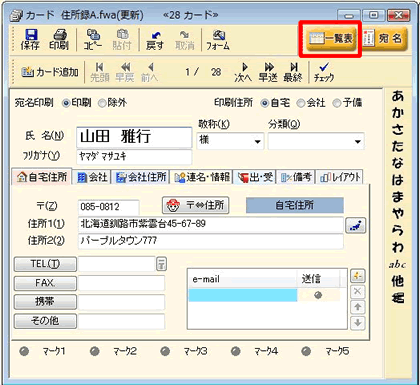
Task: Toggle マーク5 indicator
Action: 306,351
